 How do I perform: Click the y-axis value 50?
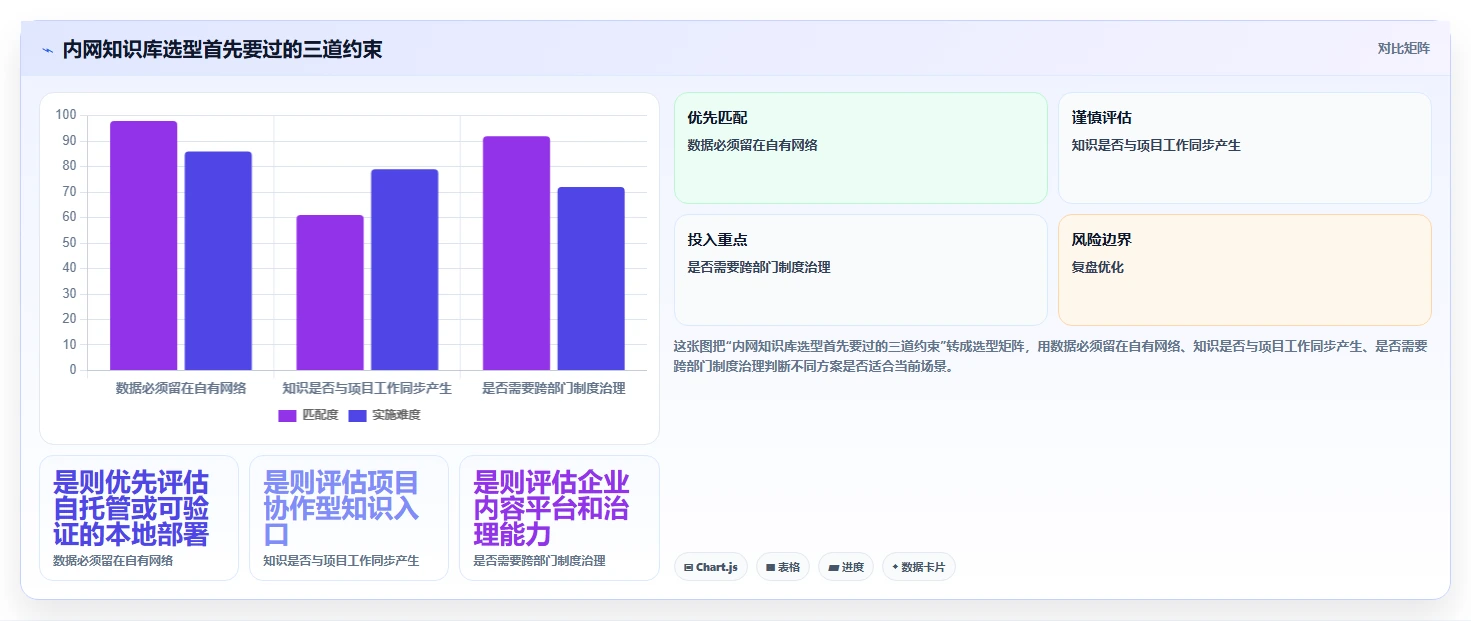point(69,242)
